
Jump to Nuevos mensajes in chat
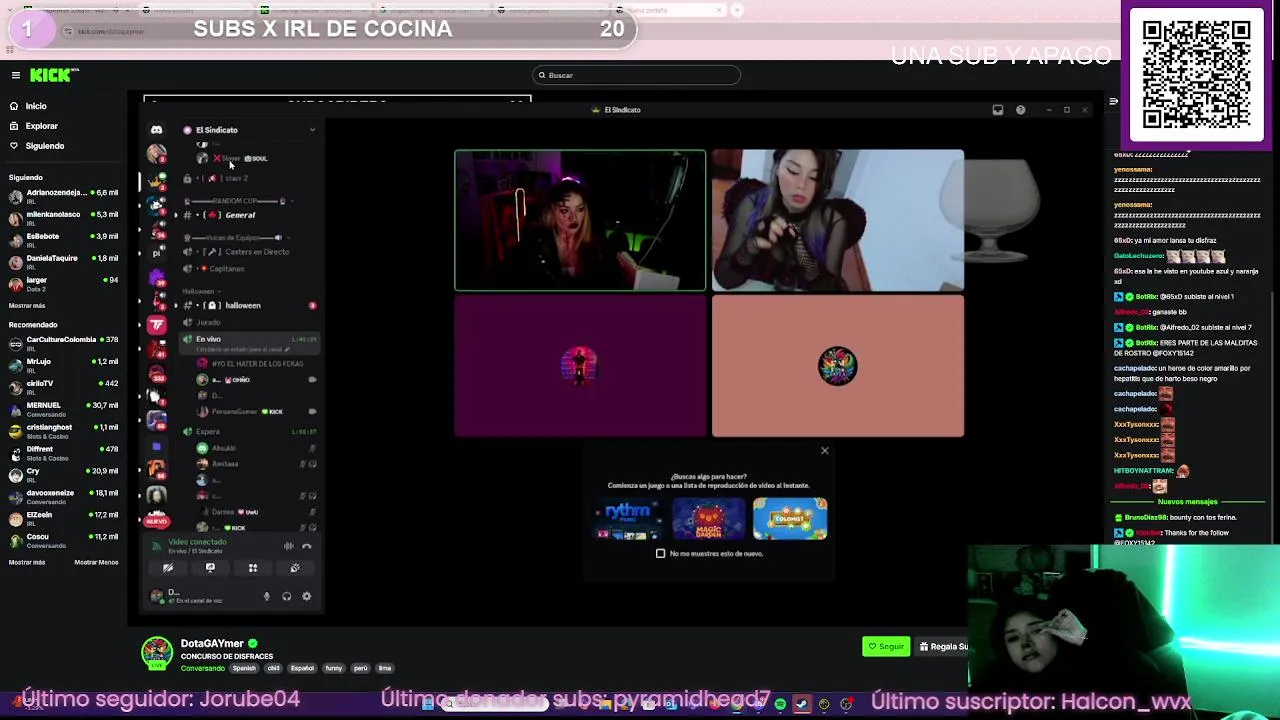tap(1187, 502)
